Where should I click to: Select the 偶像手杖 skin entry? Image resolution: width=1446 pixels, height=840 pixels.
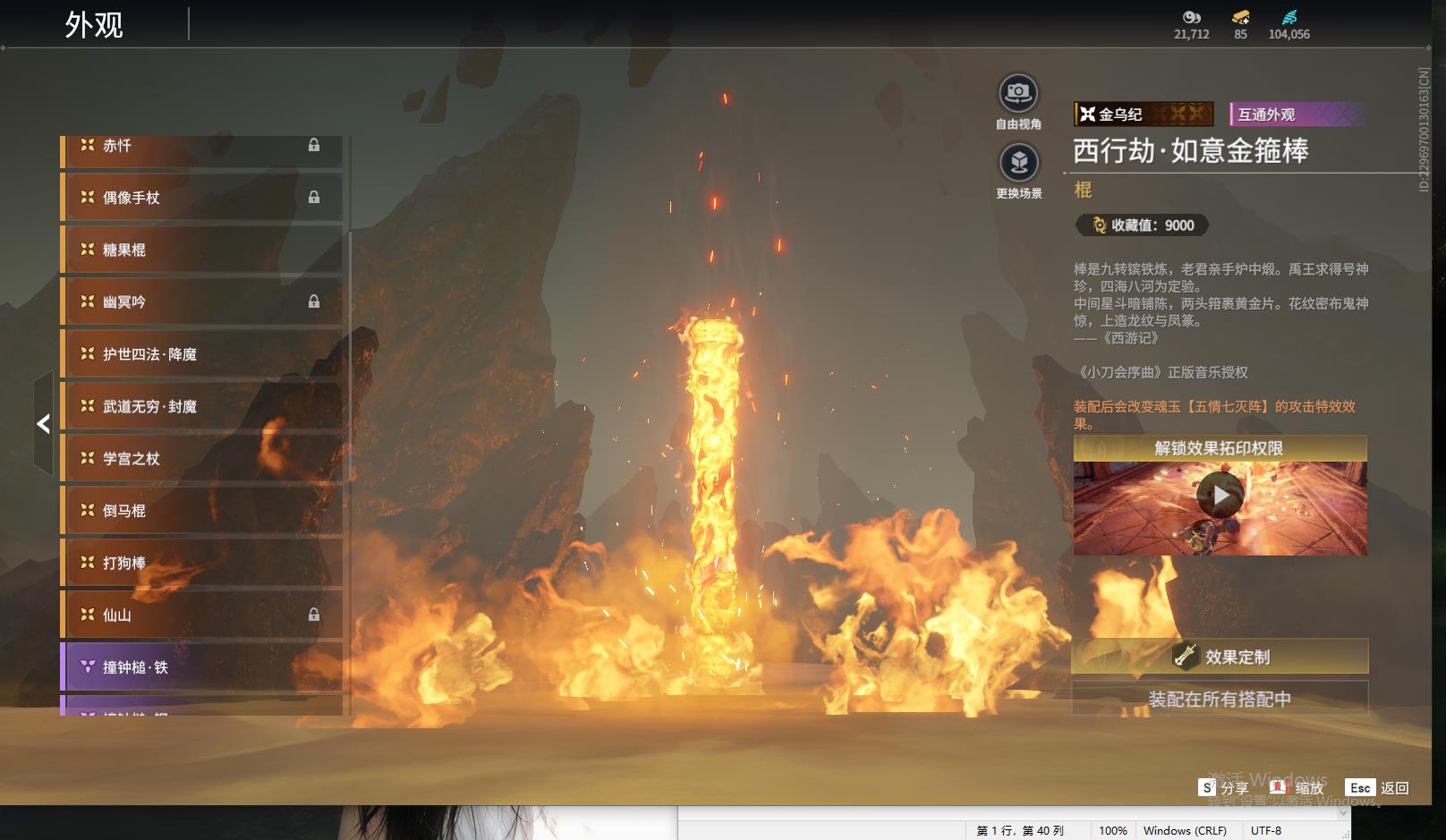pos(201,197)
